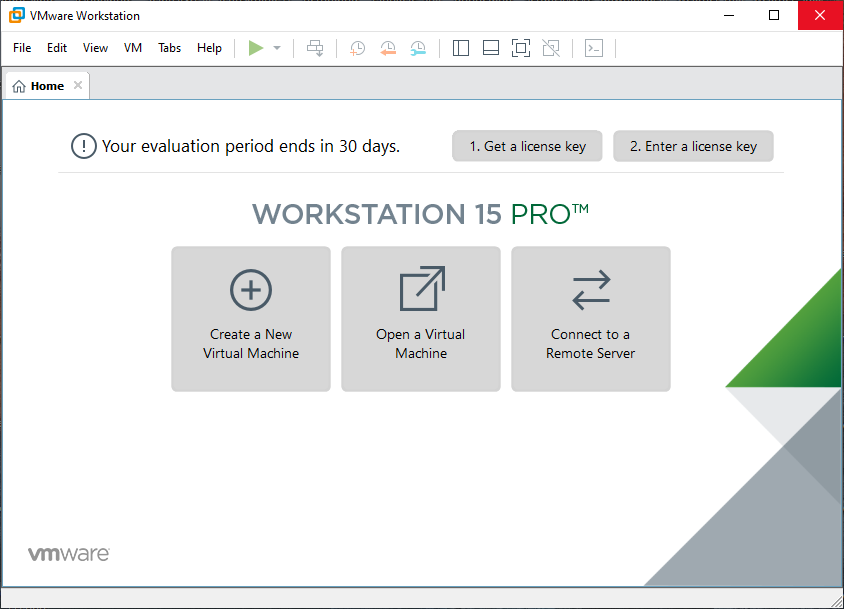
Task: Enter full screen mode icon
Action: point(521,48)
